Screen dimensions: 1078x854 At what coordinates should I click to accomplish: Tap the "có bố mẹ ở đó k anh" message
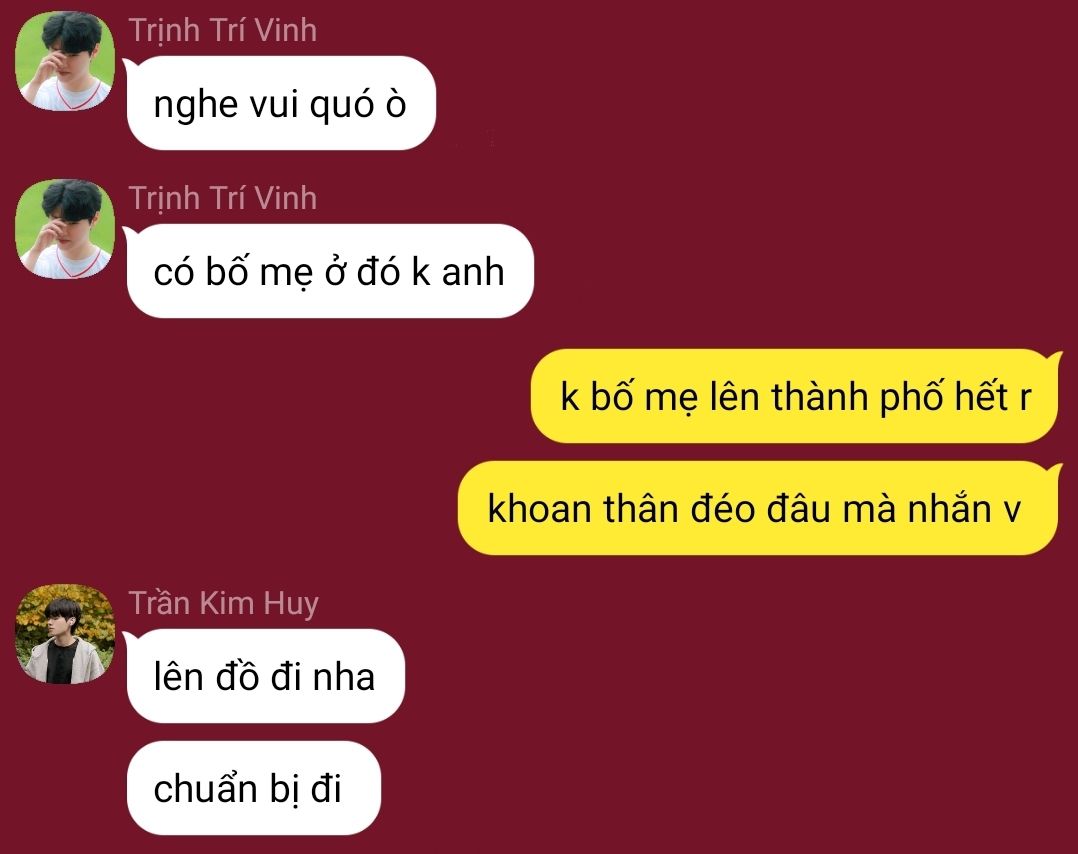tap(329, 271)
